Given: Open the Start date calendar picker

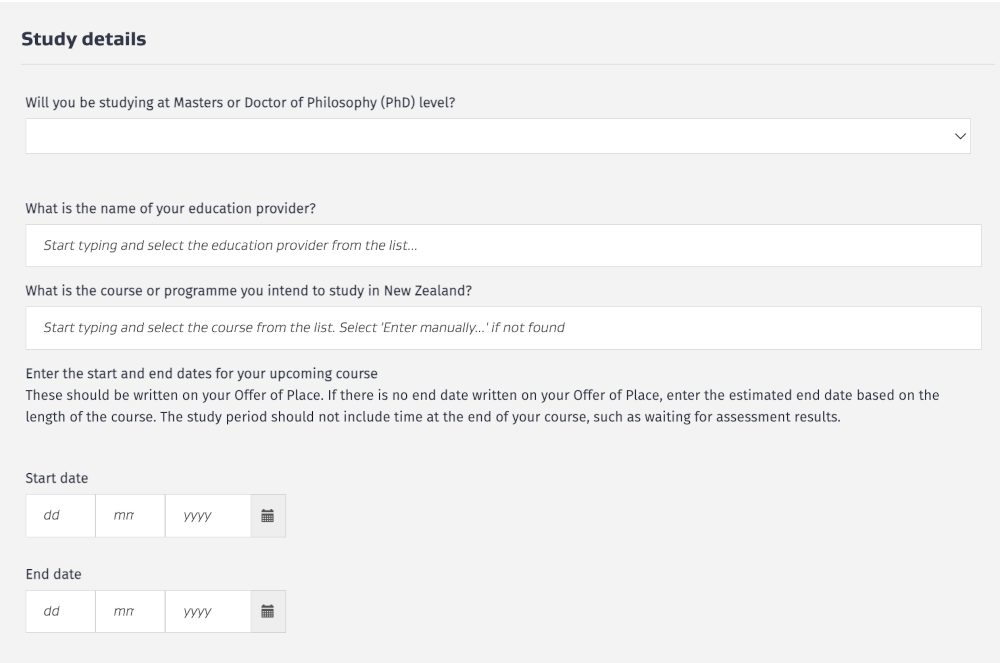Looking at the screenshot, I should 267,516.
